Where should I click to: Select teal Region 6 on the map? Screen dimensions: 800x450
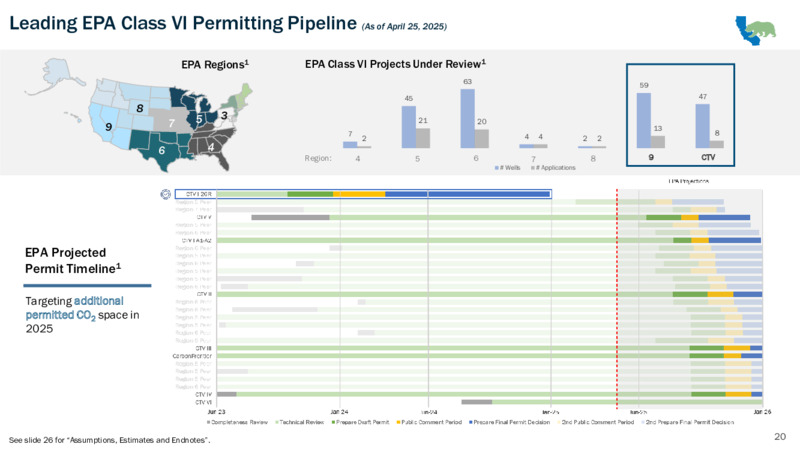[162, 149]
